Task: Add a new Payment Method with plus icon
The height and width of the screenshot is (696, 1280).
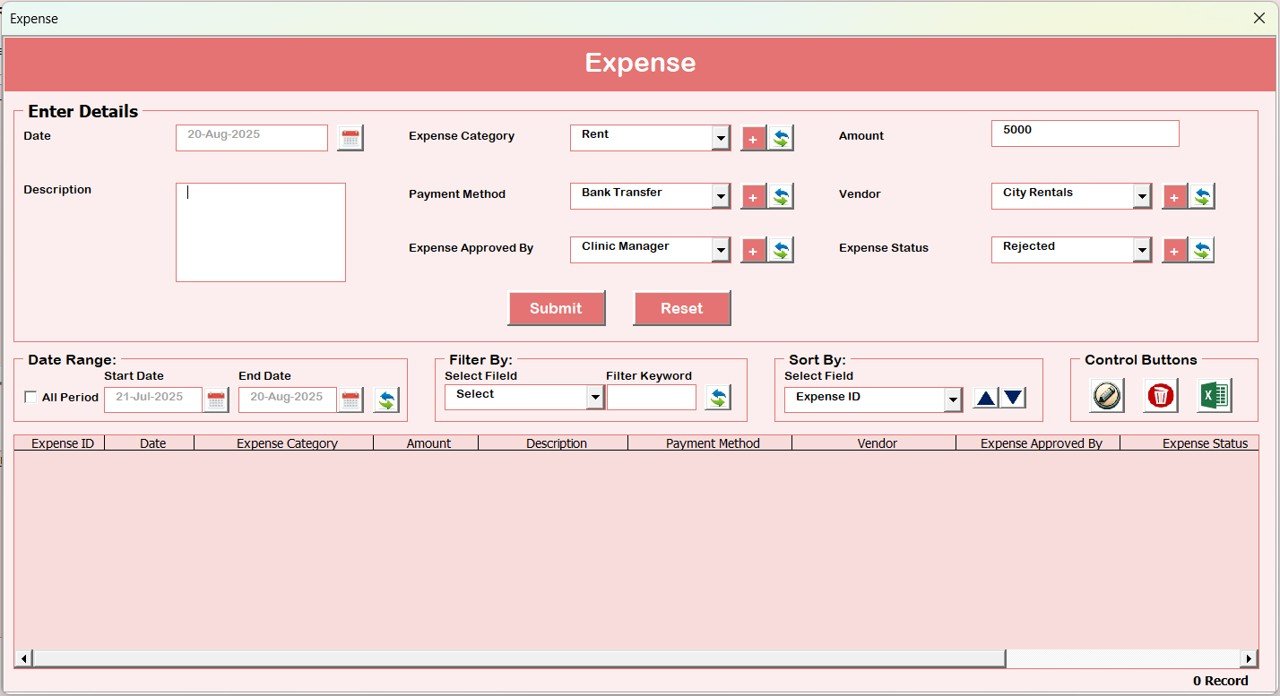Action: click(x=753, y=197)
